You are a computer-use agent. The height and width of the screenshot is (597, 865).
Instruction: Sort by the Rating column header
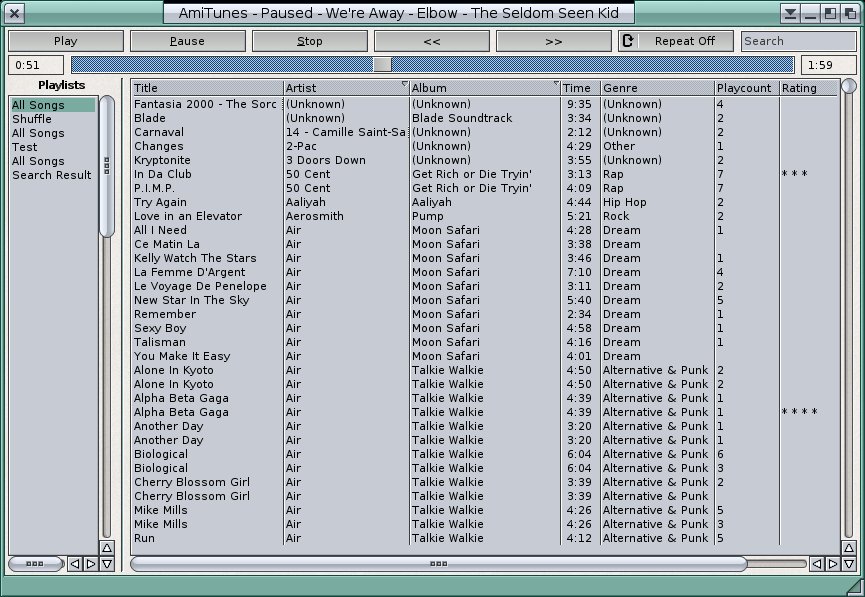(x=808, y=88)
